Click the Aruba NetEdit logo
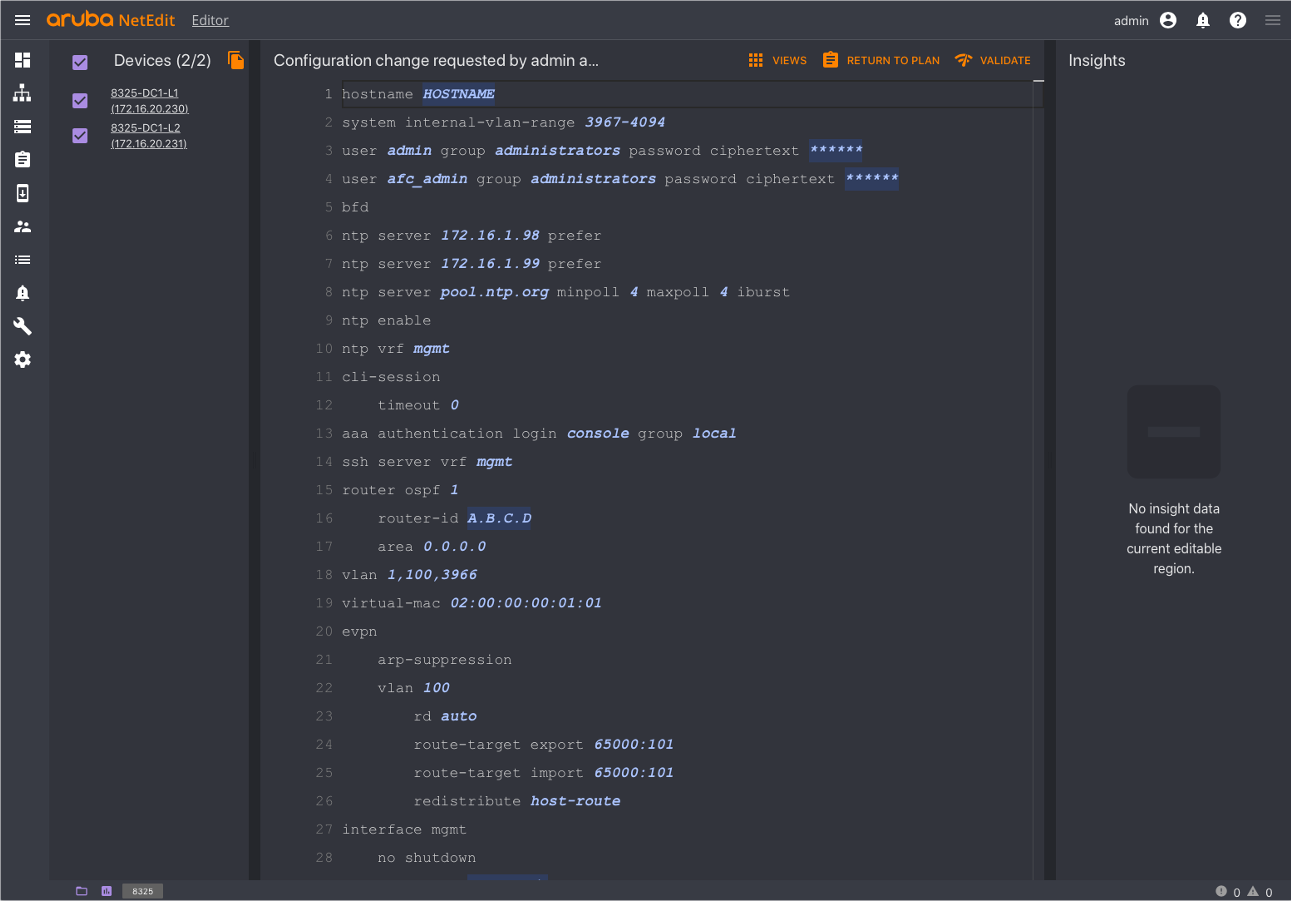1291x902 pixels. [111, 20]
